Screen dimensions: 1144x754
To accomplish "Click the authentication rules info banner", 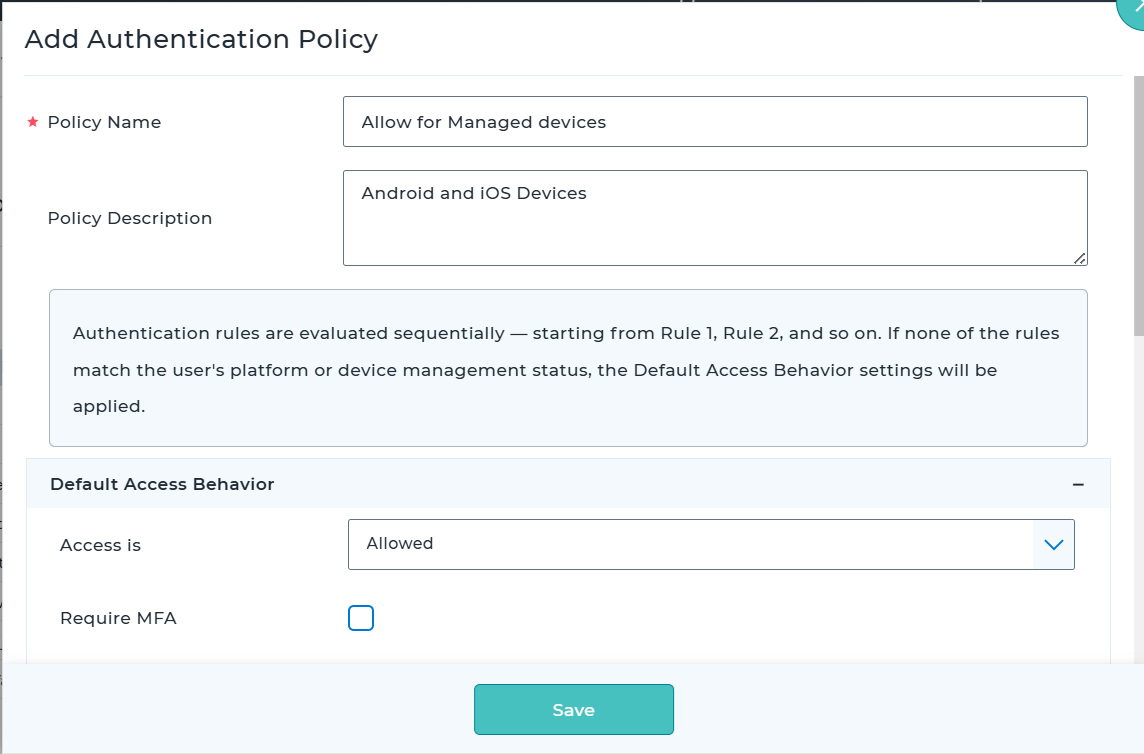I will [567, 368].
